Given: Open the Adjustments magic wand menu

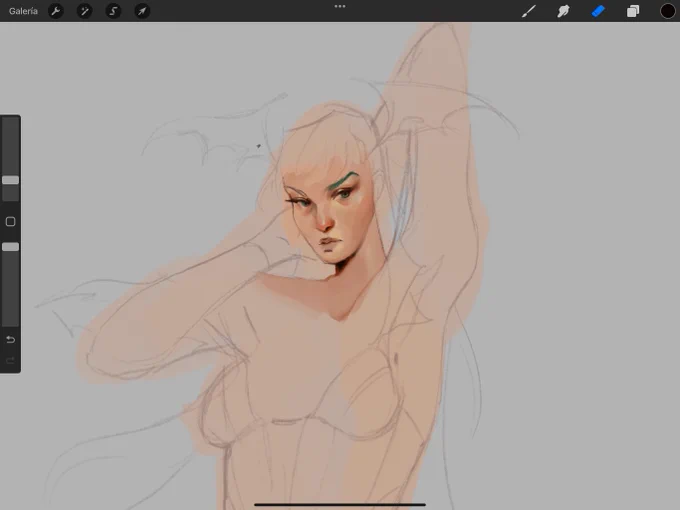Looking at the screenshot, I should tap(85, 11).
